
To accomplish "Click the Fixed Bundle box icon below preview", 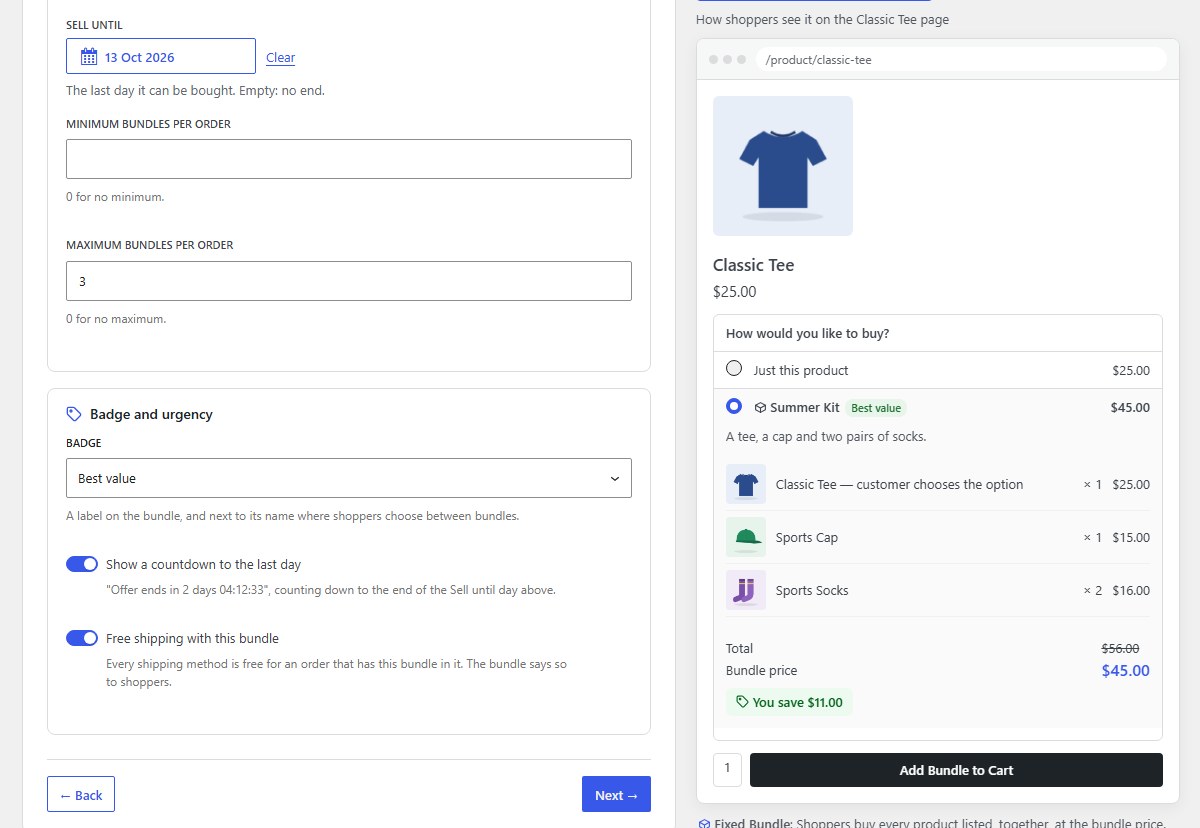I will pyautogui.click(x=704, y=824).
